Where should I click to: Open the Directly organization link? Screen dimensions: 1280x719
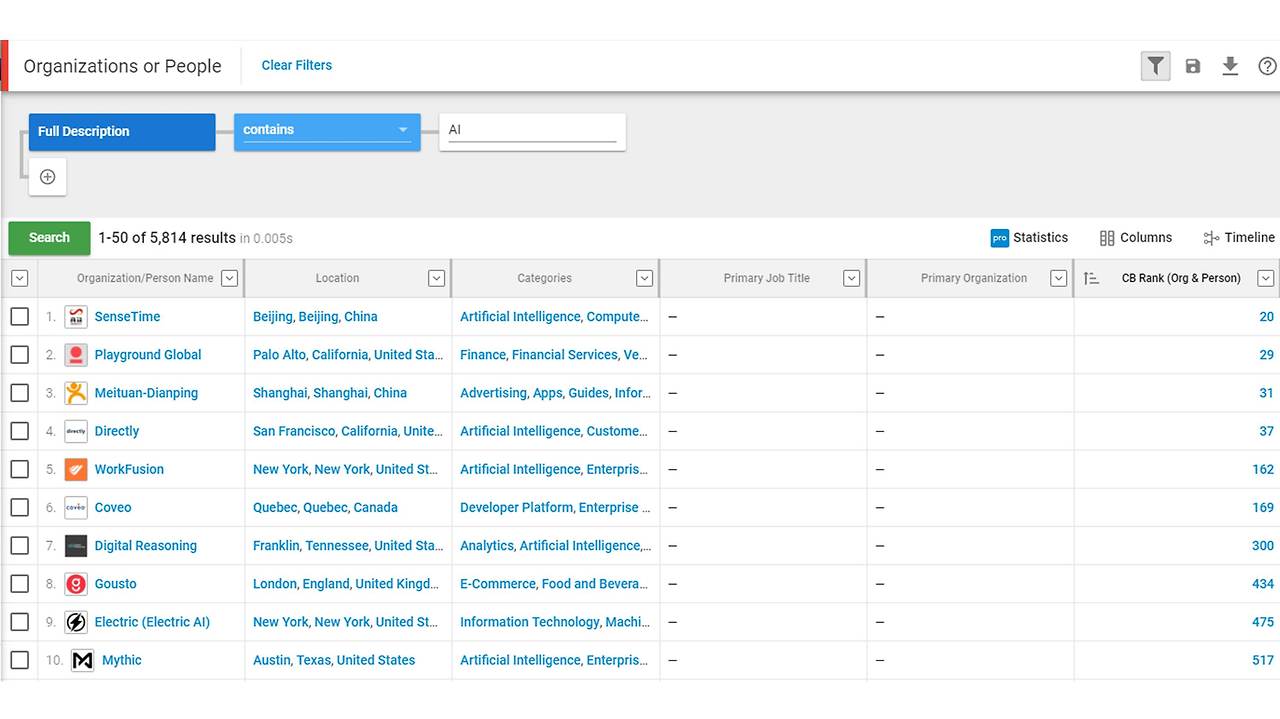pos(117,431)
